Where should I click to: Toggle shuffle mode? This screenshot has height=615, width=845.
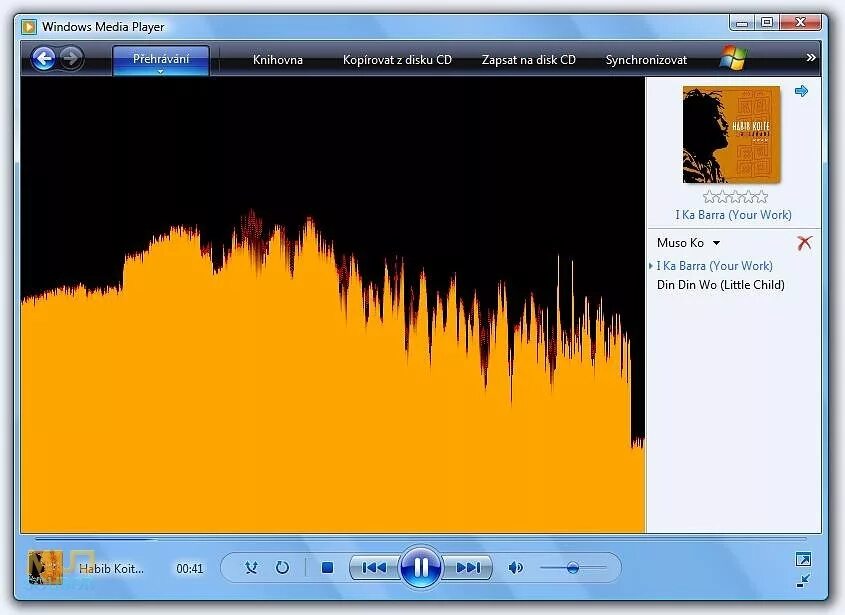point(251,568)
